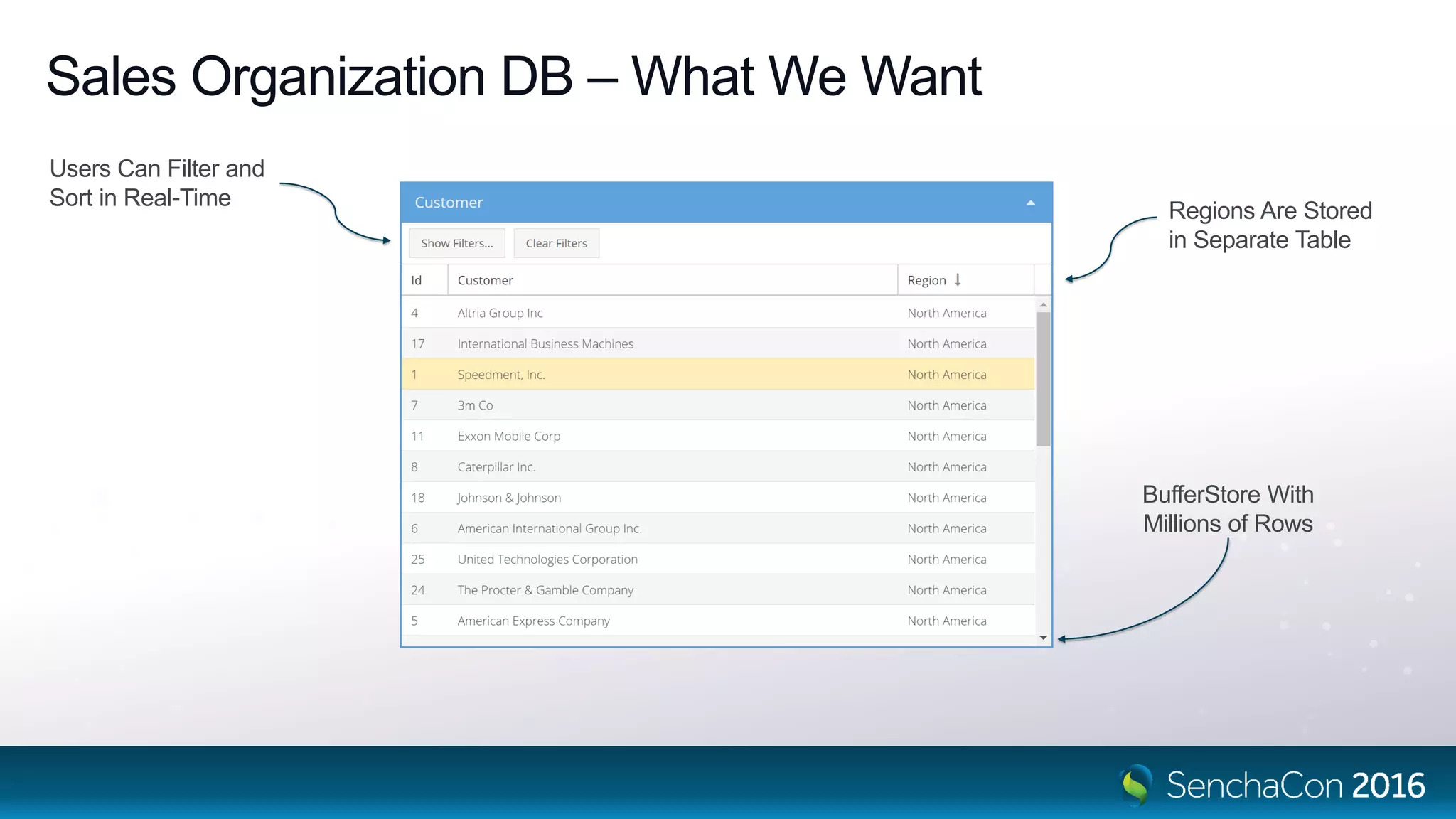Select The Procter & Gamble Company row
1456x819 pixels.
pos(718,590)
